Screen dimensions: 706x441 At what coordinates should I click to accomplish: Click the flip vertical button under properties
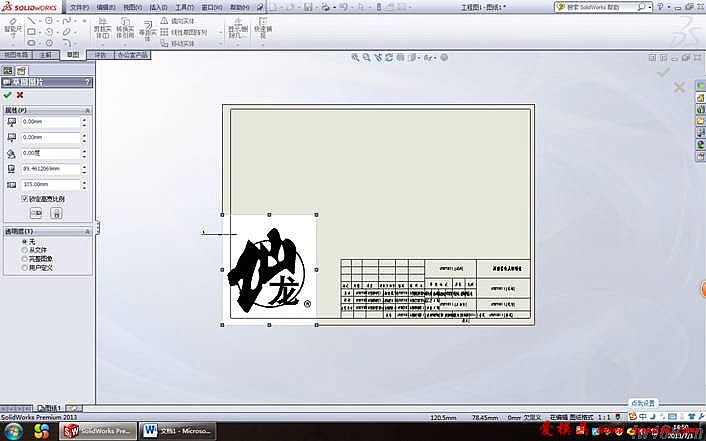[x=56, y=214]
